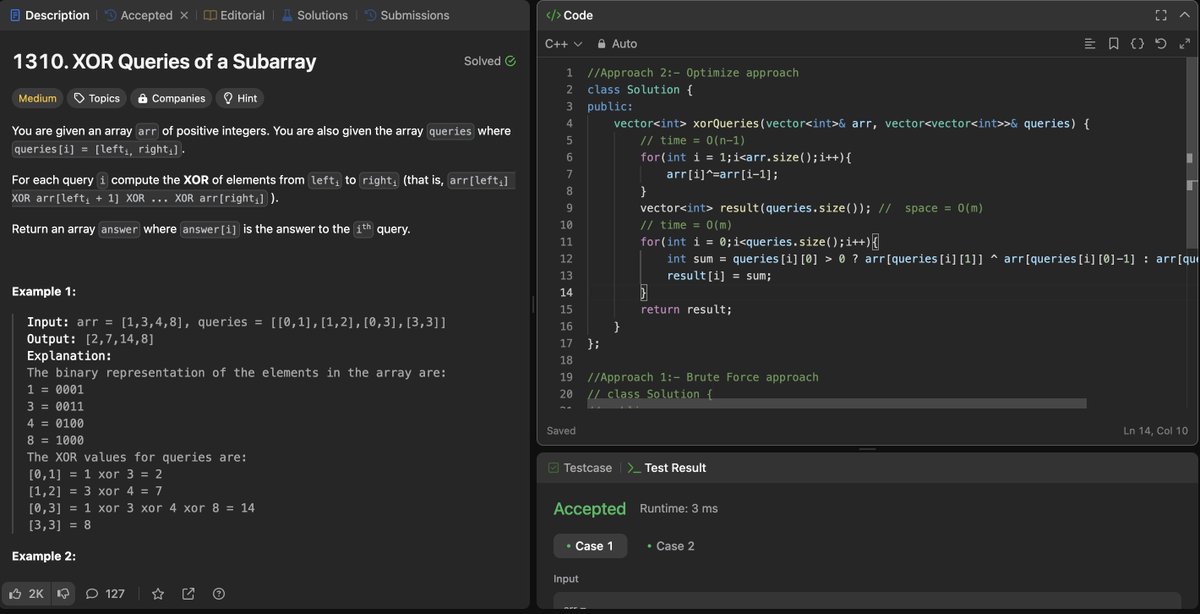Click the Medium difficulty tag
The width and height of the screenshot is (1200, 614).
[37, 98]
